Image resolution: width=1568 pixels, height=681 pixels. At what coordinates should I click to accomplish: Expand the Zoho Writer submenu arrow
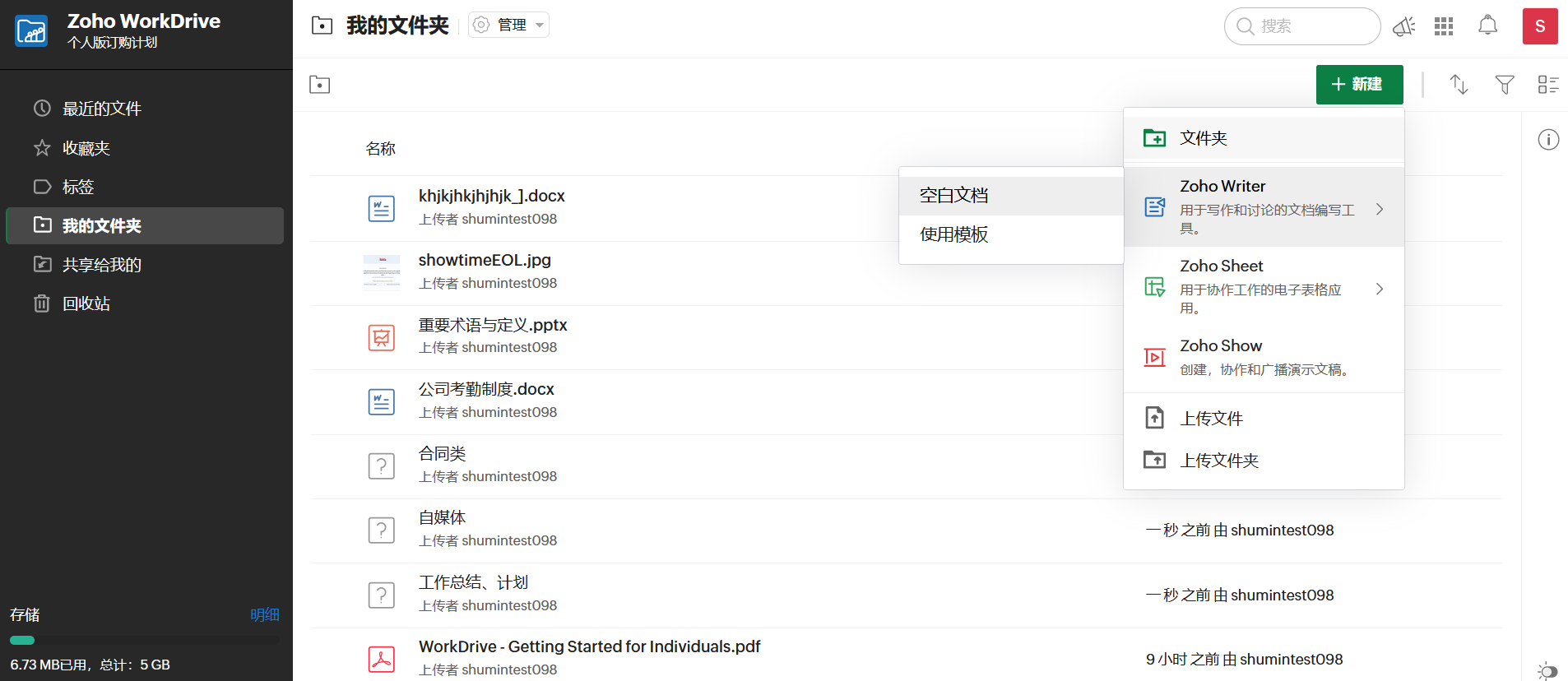pyautogui.click(x=1380, y=209)
